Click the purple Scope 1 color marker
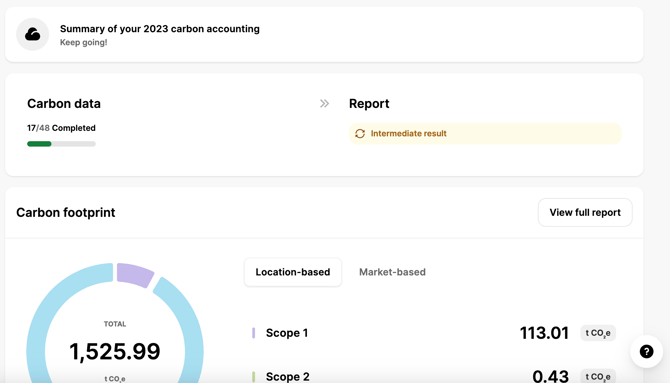Image resolution: width=670 pixels, height=383 pixels. click(253, 333)
